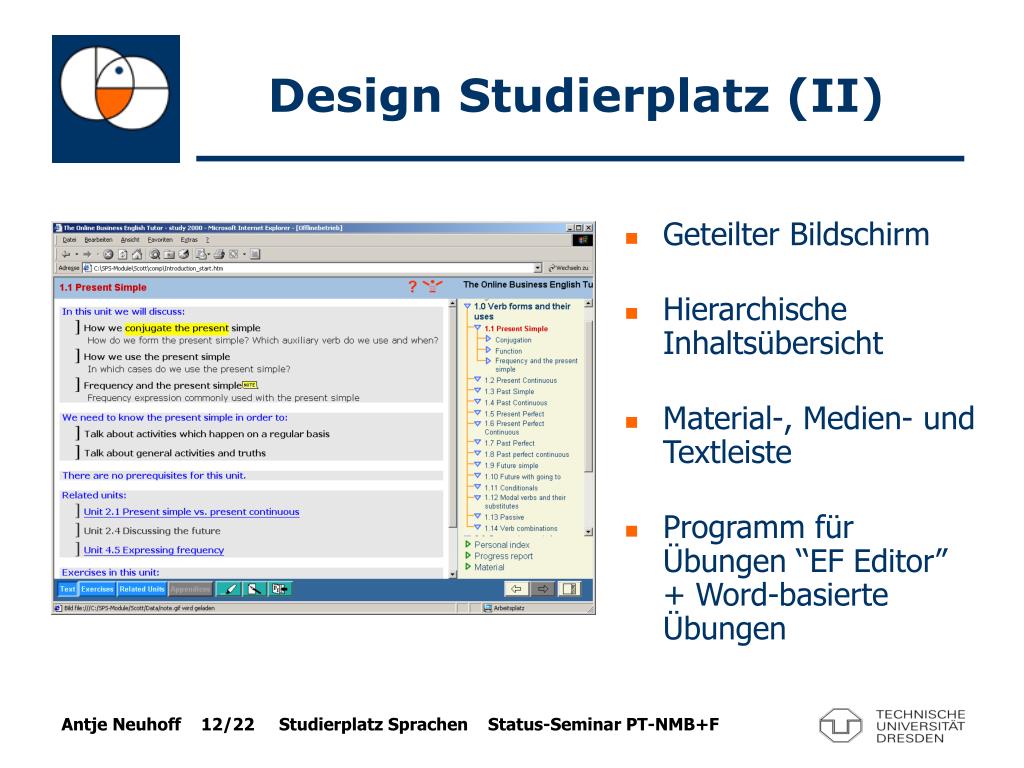Image resolution: width=1024 pixels, height=768 pixels.
Task: Expand the Progress report section
Action: point(468,556)
